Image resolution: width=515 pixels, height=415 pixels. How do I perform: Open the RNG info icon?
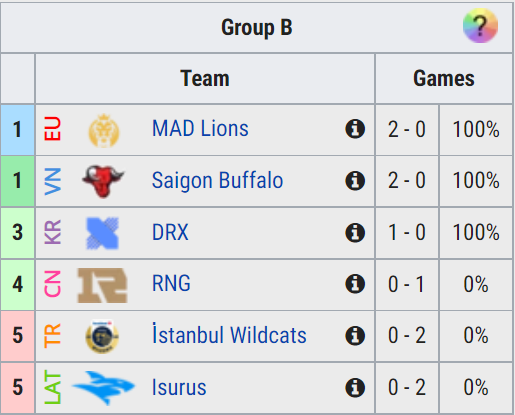(355, 284)
